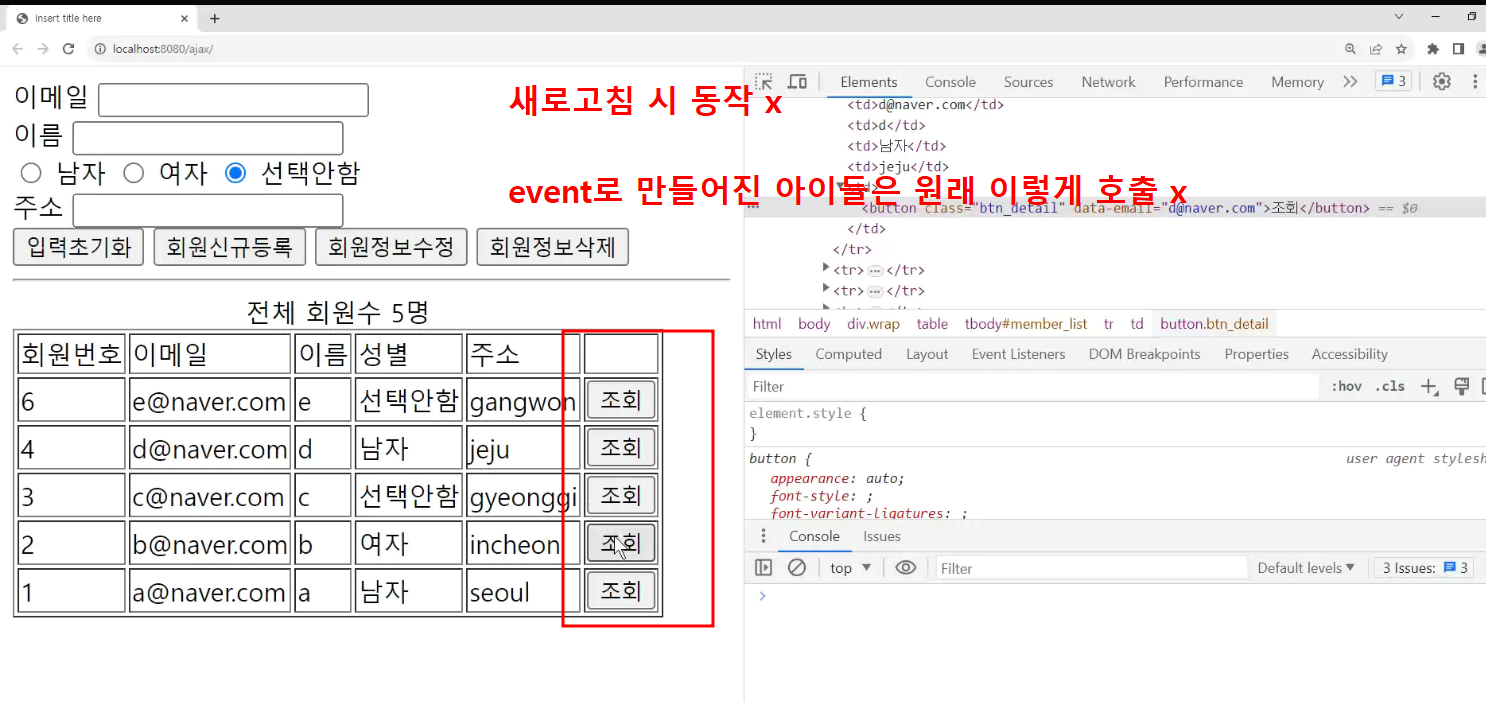Open the browser side panel
The width and height of the screenshot is (1486, 702).
tap(1458, 49)
